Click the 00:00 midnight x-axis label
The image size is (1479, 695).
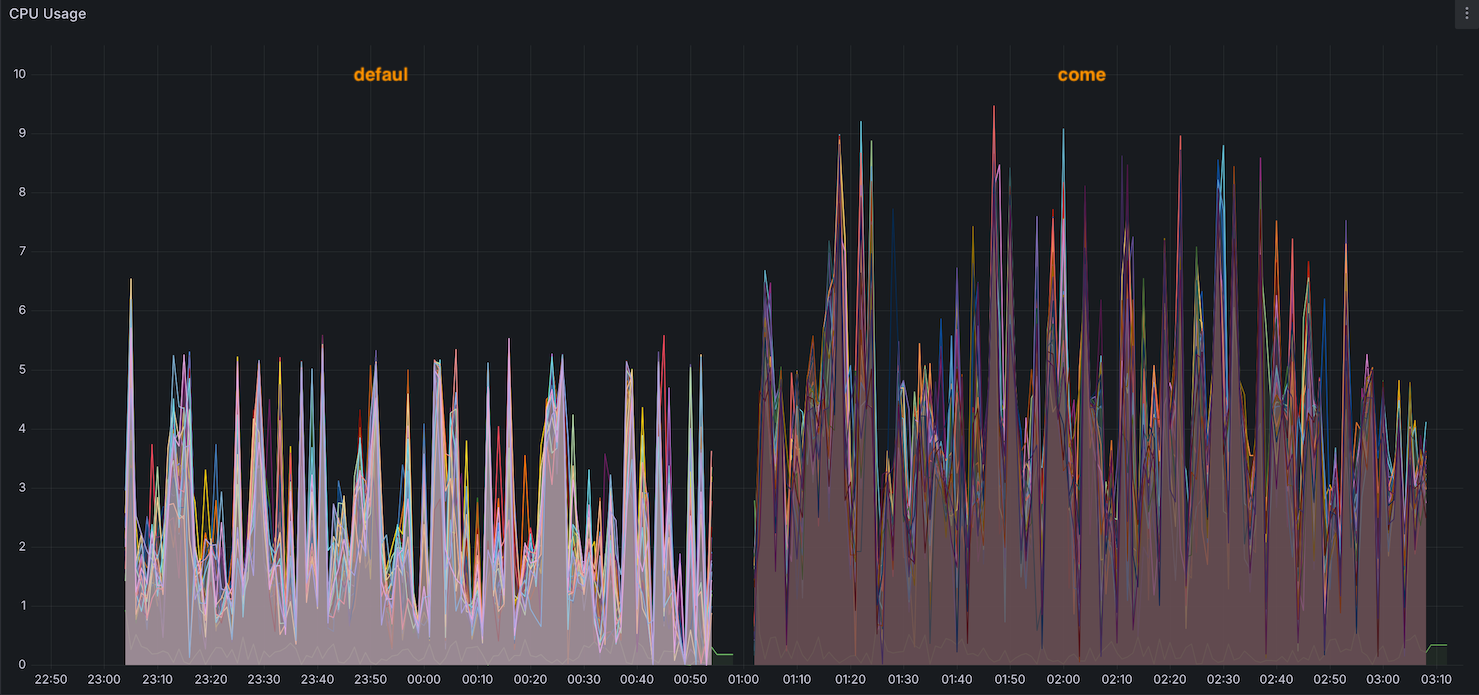click(424, 680)
